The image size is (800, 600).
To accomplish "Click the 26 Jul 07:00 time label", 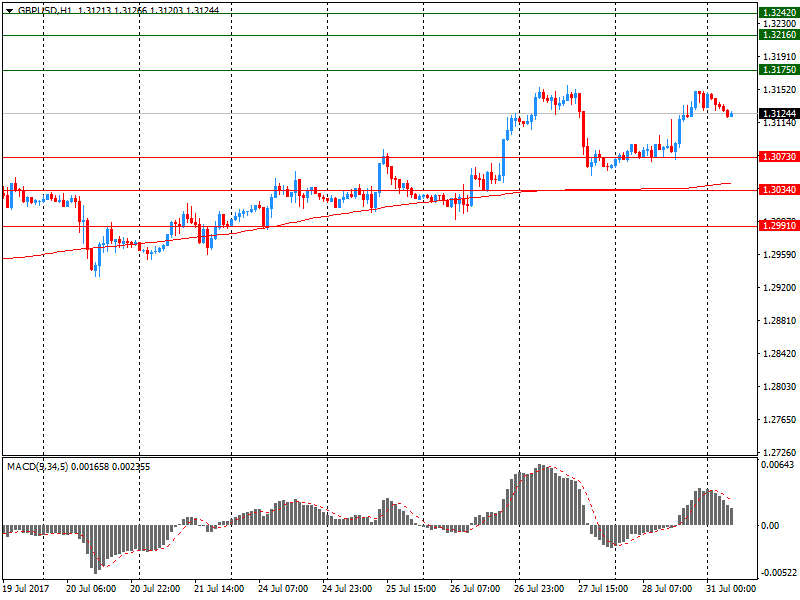I will coord(475,588).
